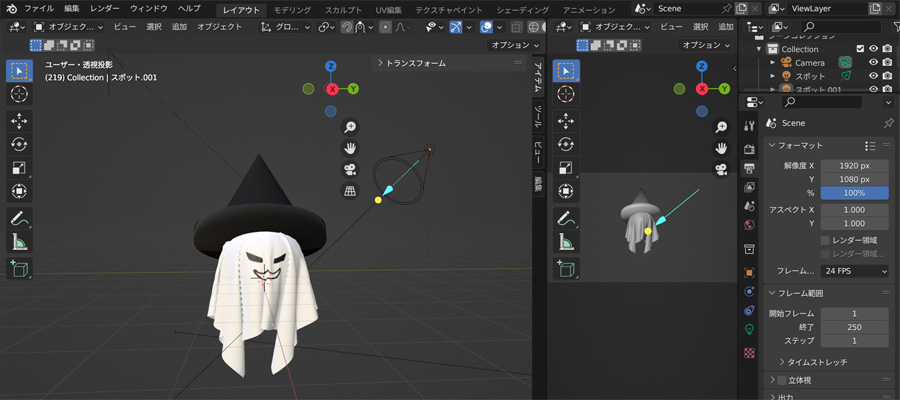The image size is (900, 400).
Task: Open the フレームレート 24 FPS dropdown
Action: pyautogui.click(x=855, y=271)
